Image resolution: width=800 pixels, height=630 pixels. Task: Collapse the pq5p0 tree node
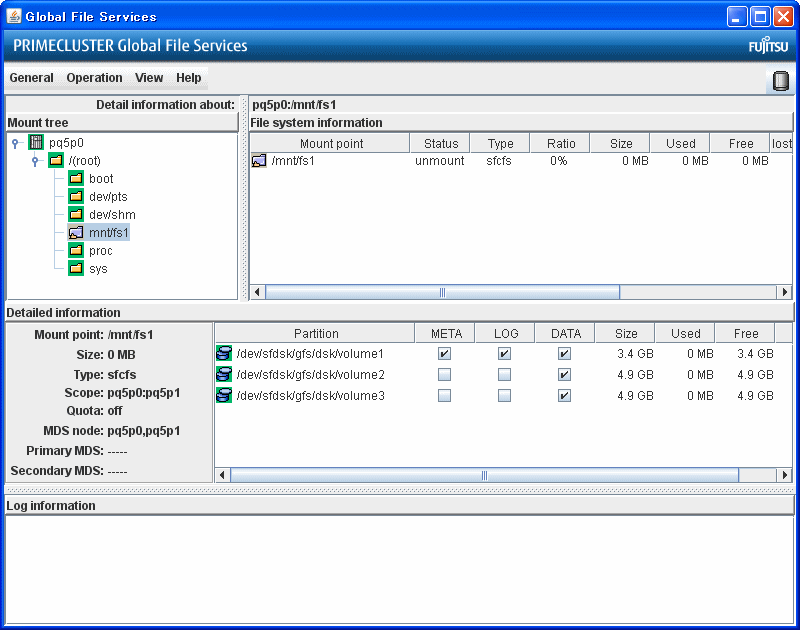(x=15, y=143)
